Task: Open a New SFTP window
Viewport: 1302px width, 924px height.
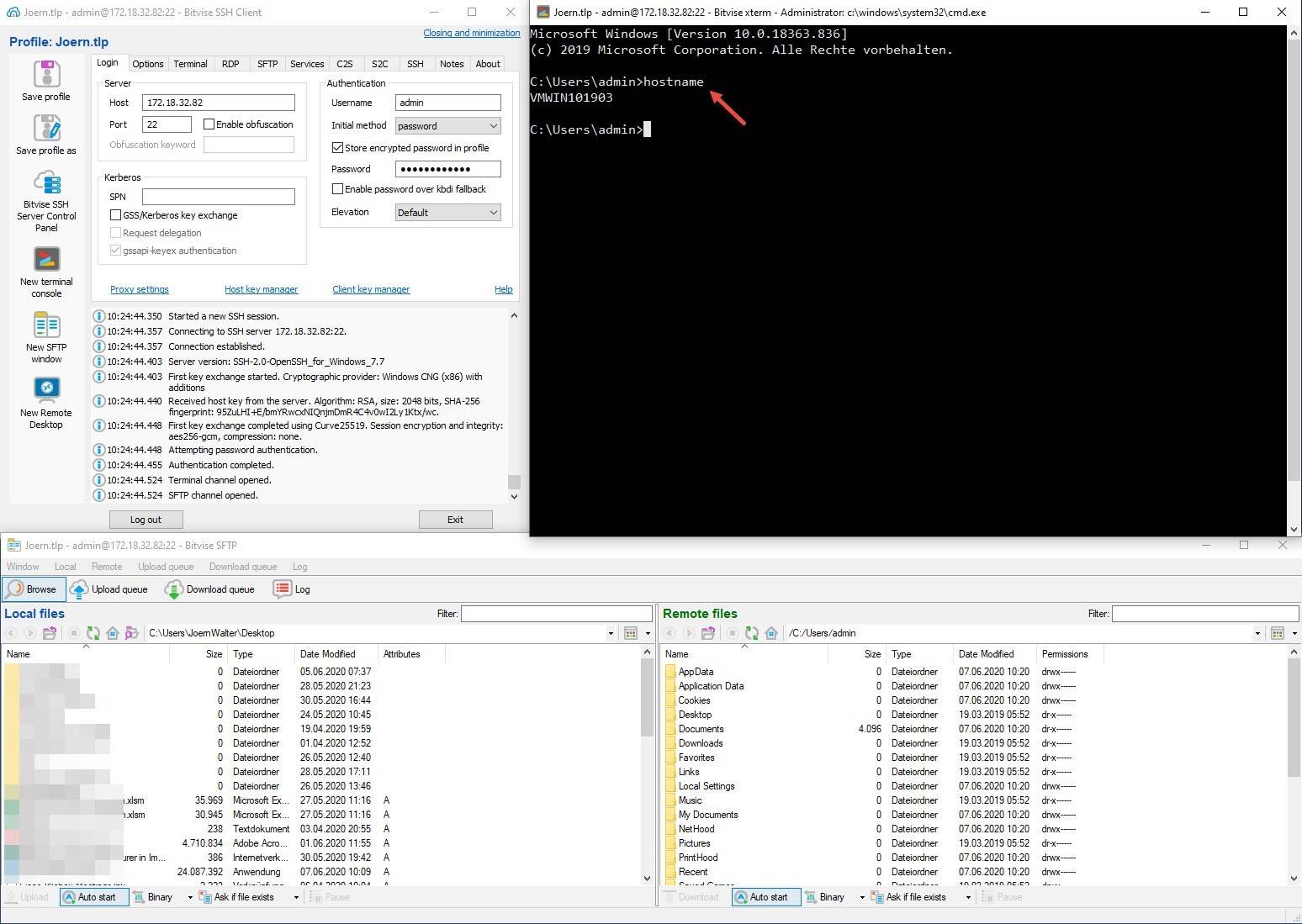Action: [x=46, y=325]
